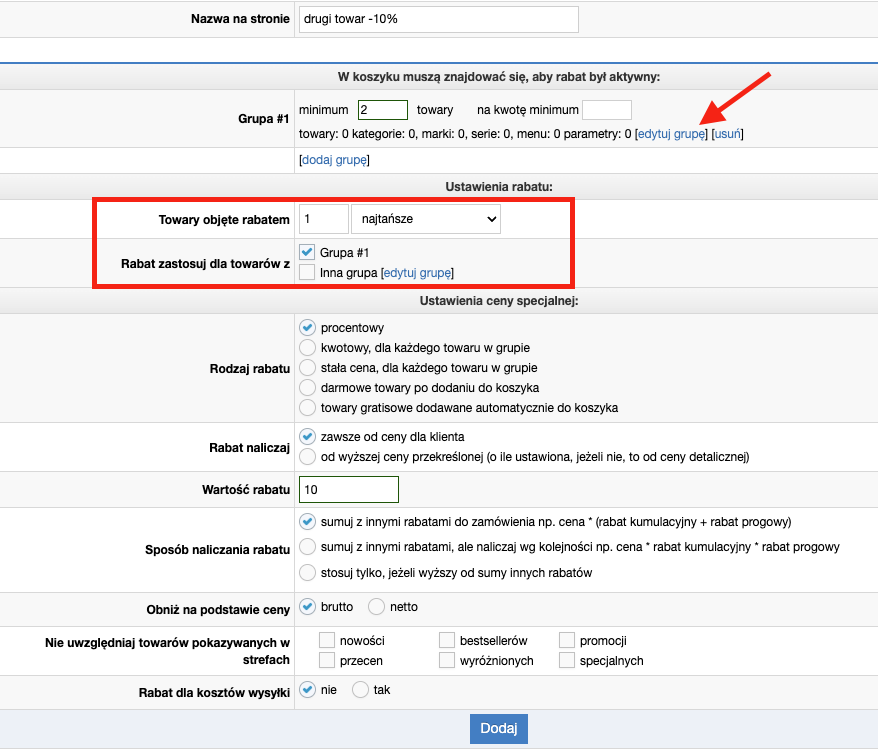The image size is (878, 750).
Task: Choose 'od wyższej ceny przekreślonej' option
Action: [x=307, y=457]
